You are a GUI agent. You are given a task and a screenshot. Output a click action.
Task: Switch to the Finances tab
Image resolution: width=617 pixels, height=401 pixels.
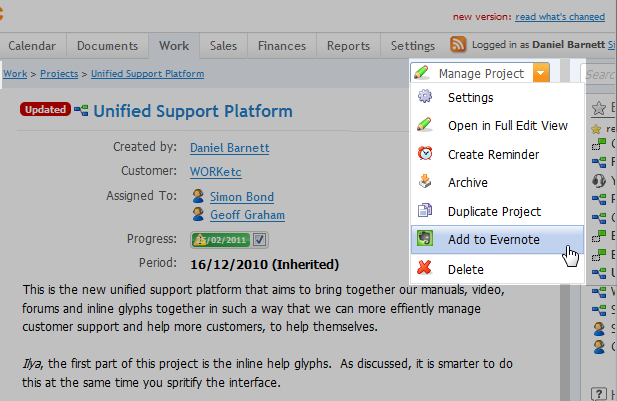click(281, 46)
